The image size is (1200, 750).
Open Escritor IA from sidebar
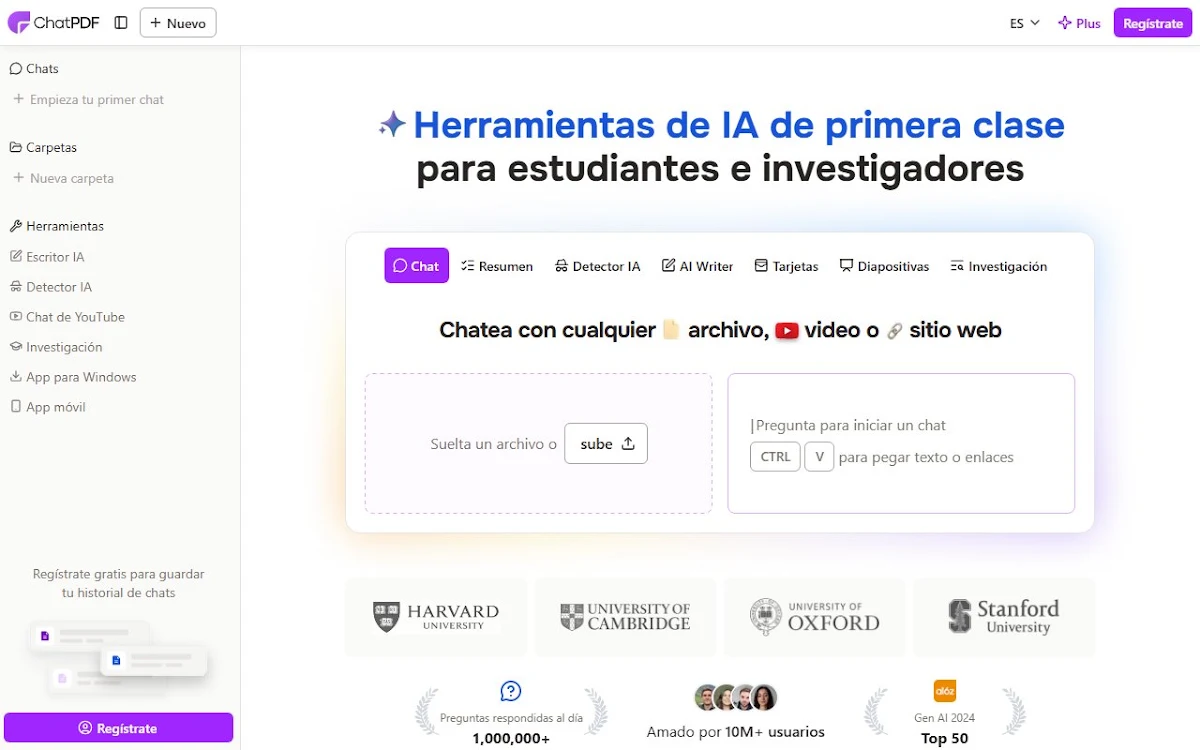(x=47, y=257)
